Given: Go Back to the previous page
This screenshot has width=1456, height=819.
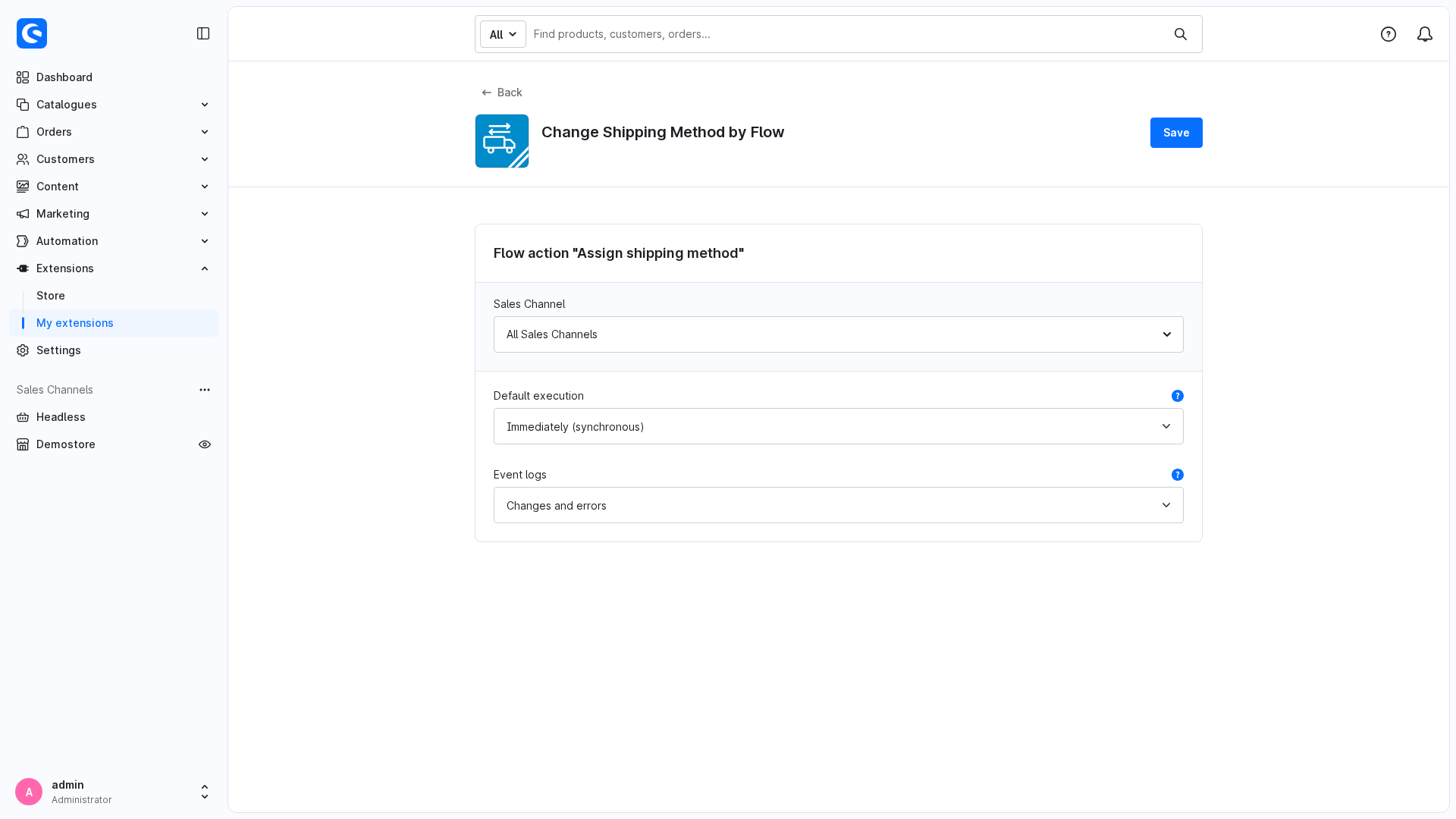Looking at the screenshot, I should (x=502, y=93).
